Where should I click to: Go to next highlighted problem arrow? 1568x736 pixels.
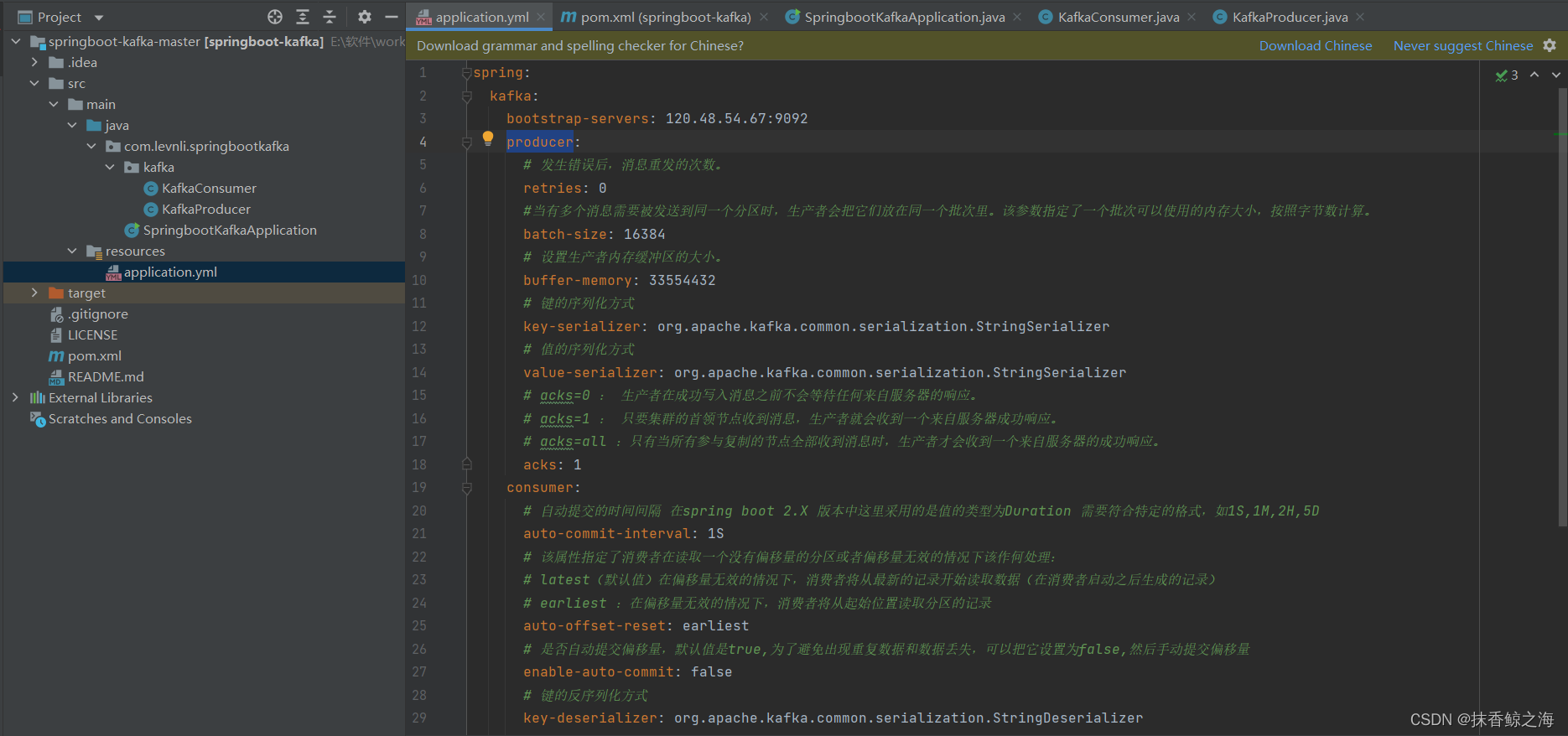coord(1556,75)
